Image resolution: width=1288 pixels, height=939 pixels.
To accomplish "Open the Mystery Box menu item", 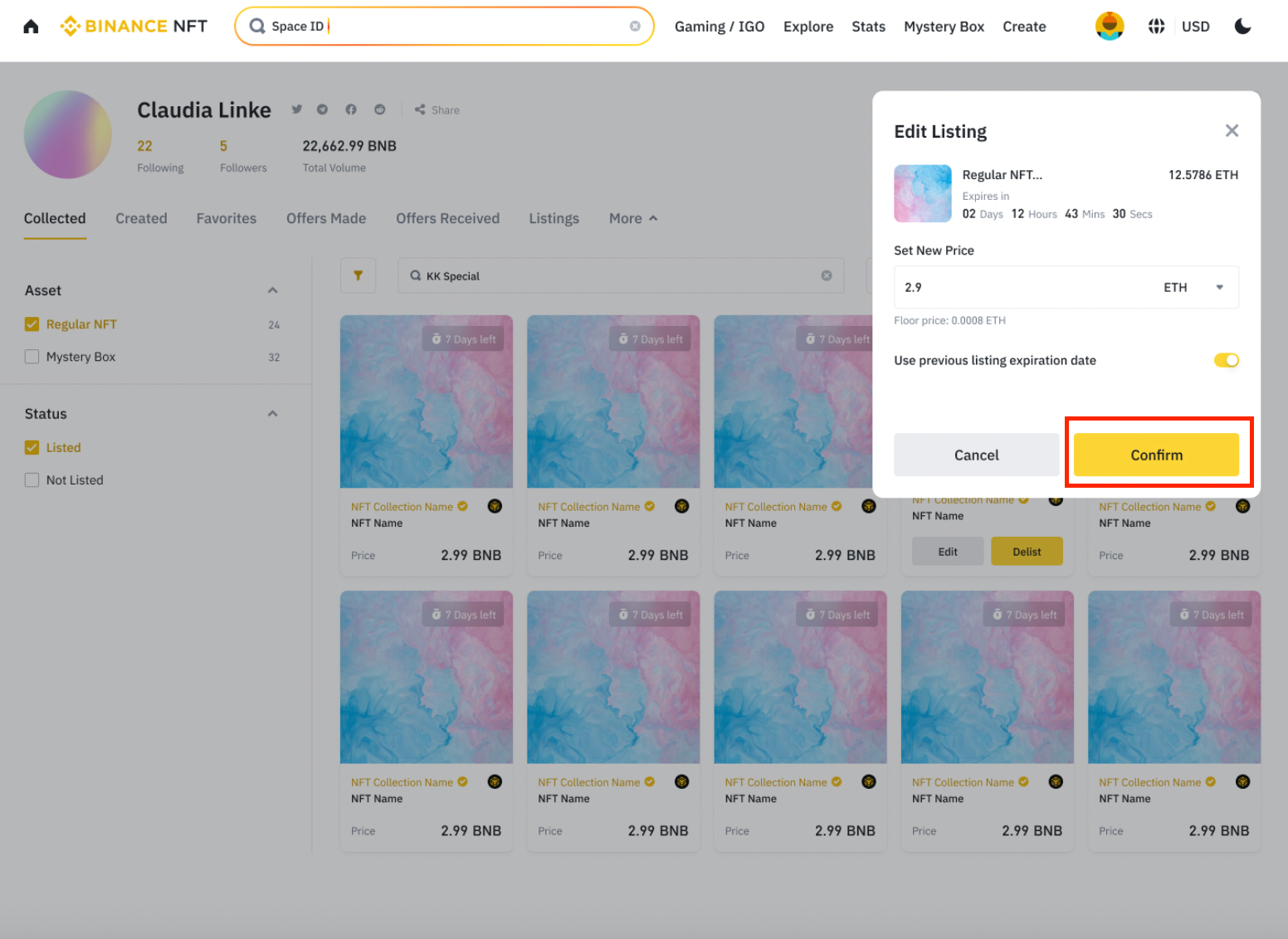I will 944,27.
